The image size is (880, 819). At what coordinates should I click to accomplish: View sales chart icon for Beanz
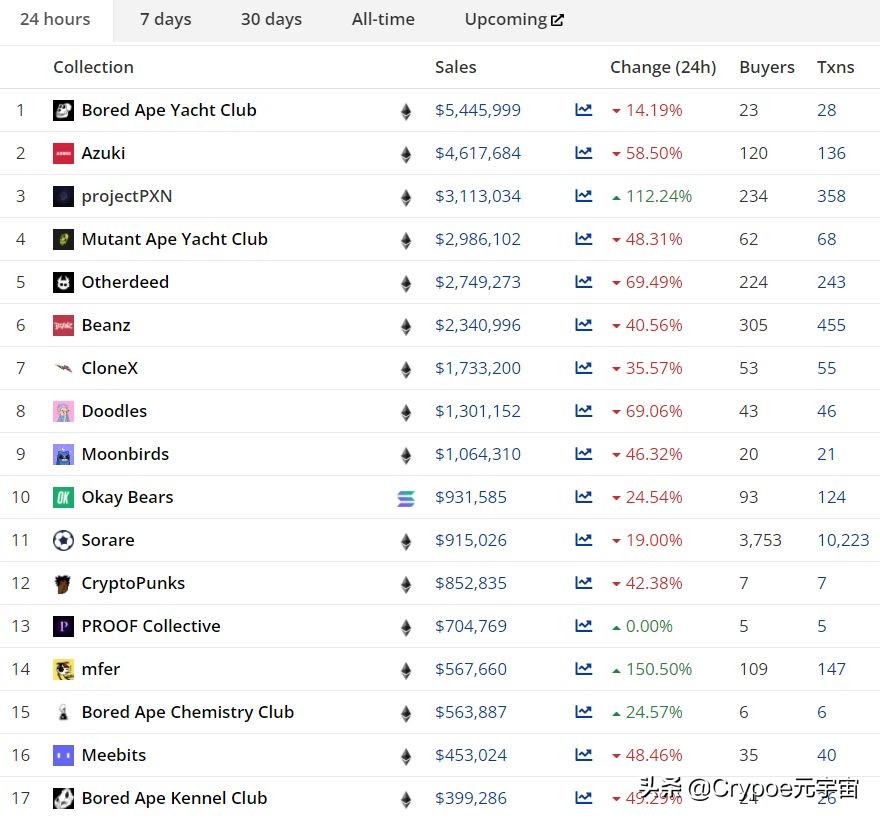pyautogui.click(x=584, y=324)
